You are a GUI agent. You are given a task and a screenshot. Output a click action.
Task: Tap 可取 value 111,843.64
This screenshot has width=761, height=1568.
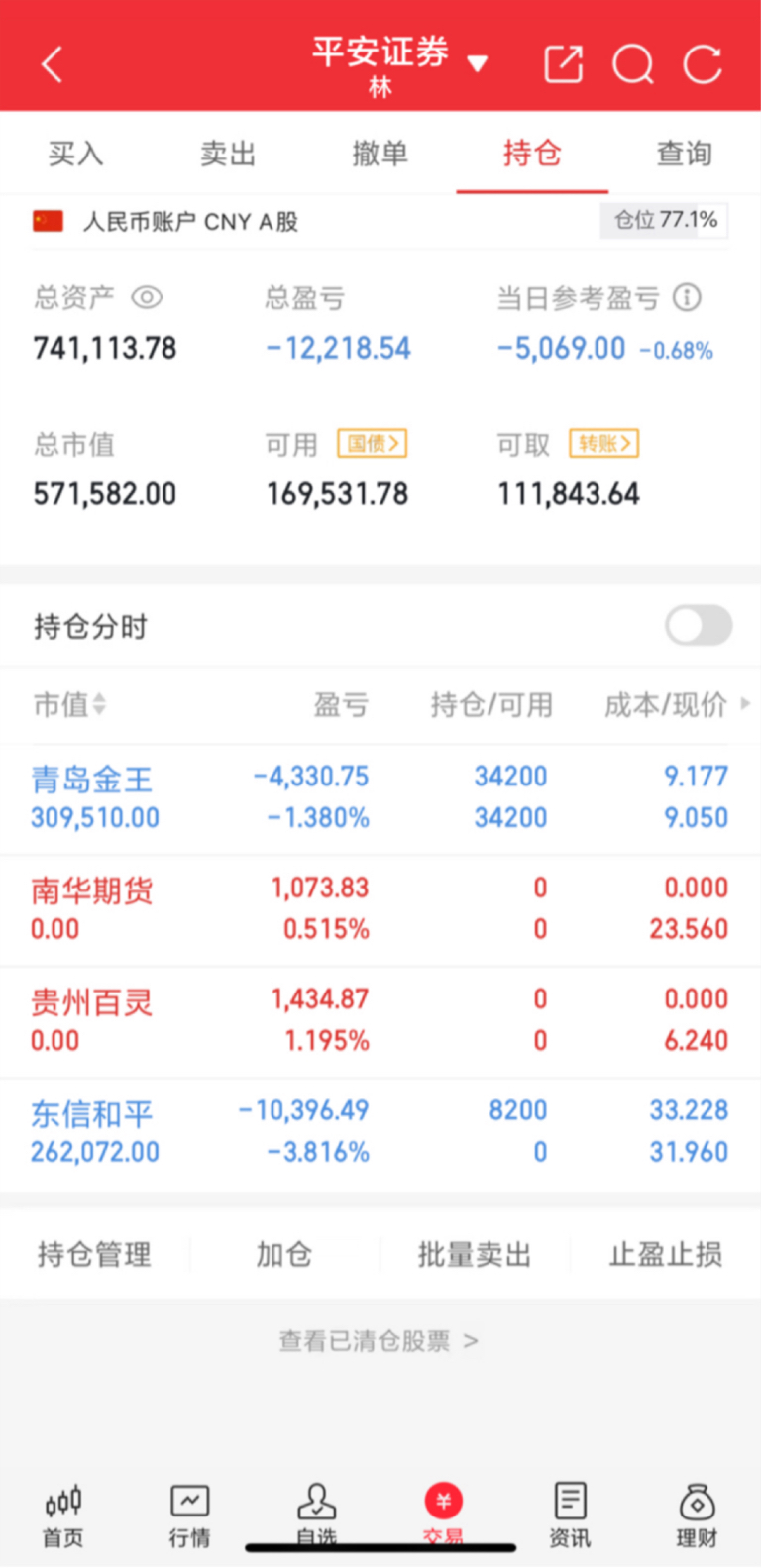pos(569,494)
